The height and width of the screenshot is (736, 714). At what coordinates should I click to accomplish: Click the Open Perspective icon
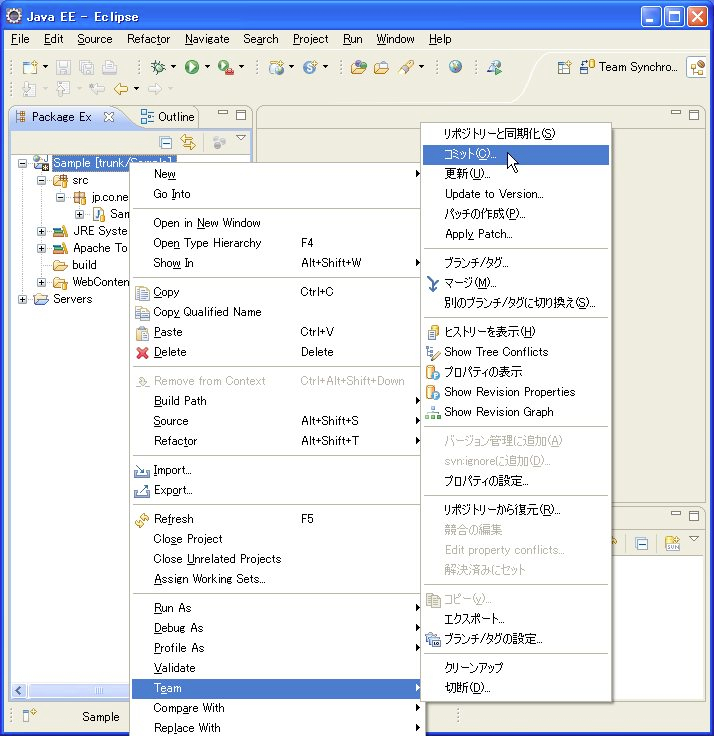[564, 67]
